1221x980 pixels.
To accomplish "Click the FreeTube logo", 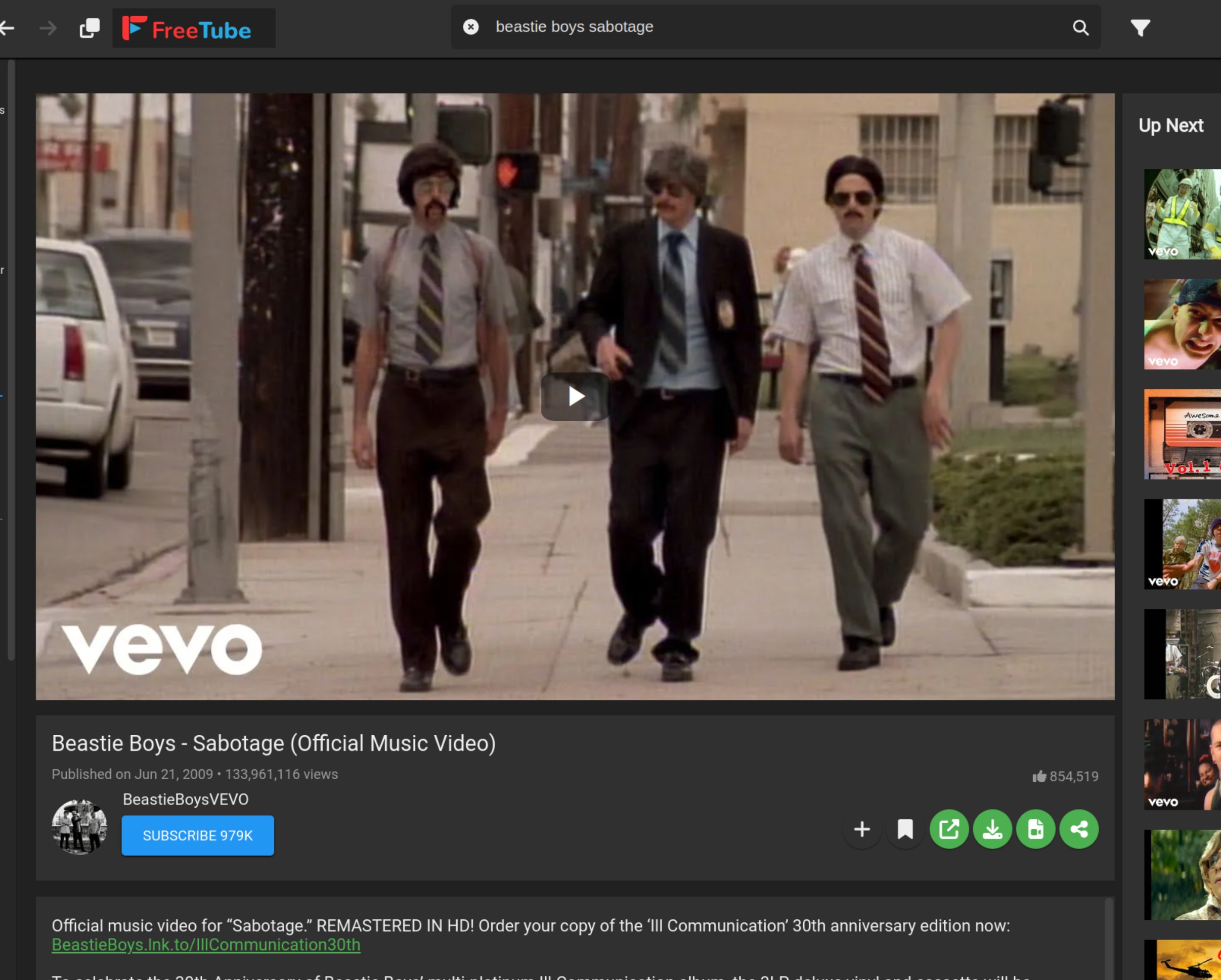I will tap(188, 28).
